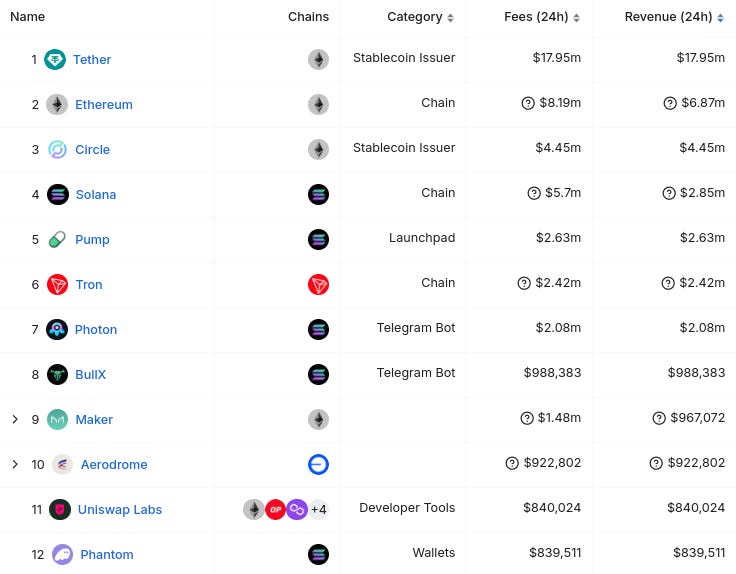Open the Tether protocol link

pyautogui.click(x=92, y=60)
